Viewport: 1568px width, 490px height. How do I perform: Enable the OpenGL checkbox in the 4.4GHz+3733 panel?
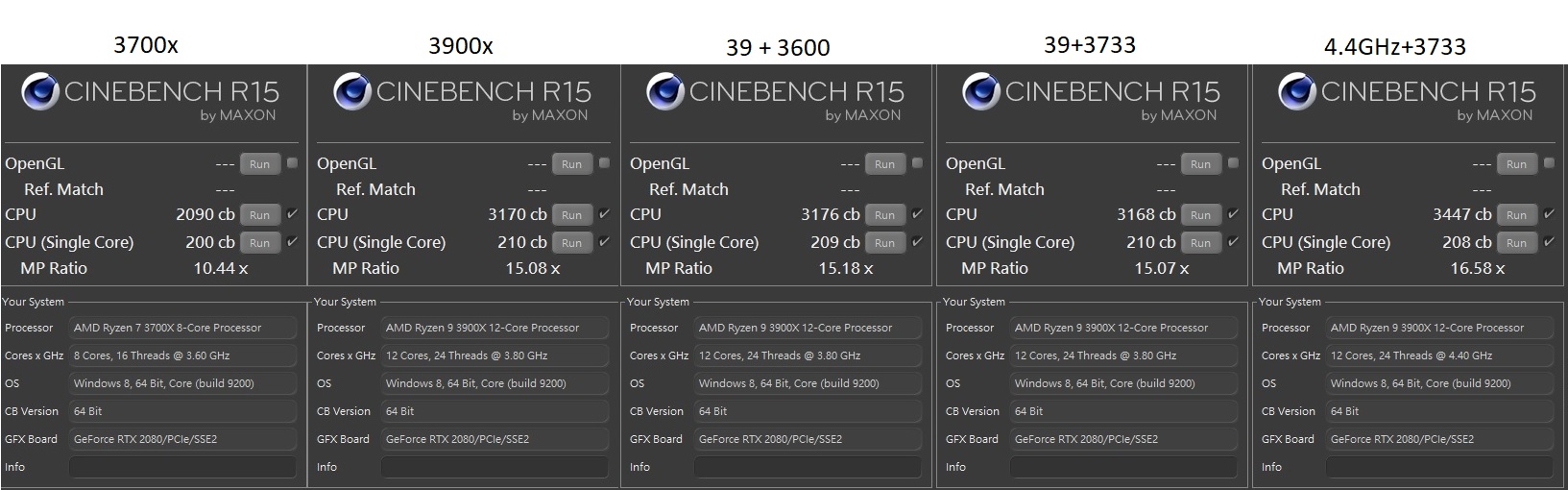point(1549,163)
